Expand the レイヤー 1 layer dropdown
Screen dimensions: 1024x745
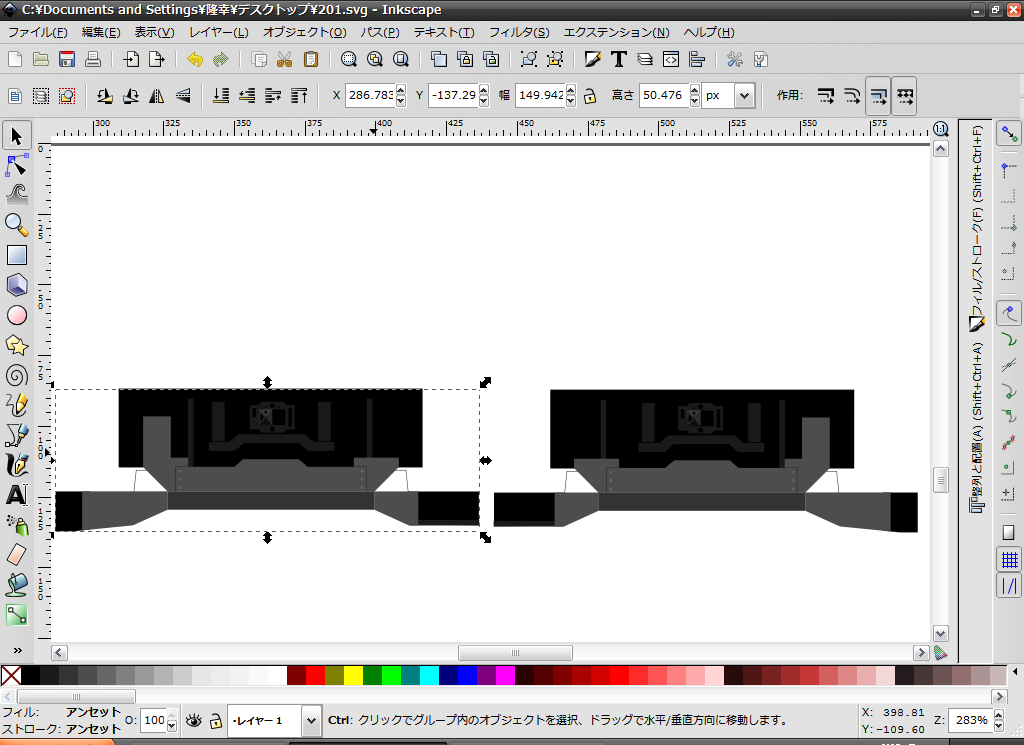coord(310,720)
